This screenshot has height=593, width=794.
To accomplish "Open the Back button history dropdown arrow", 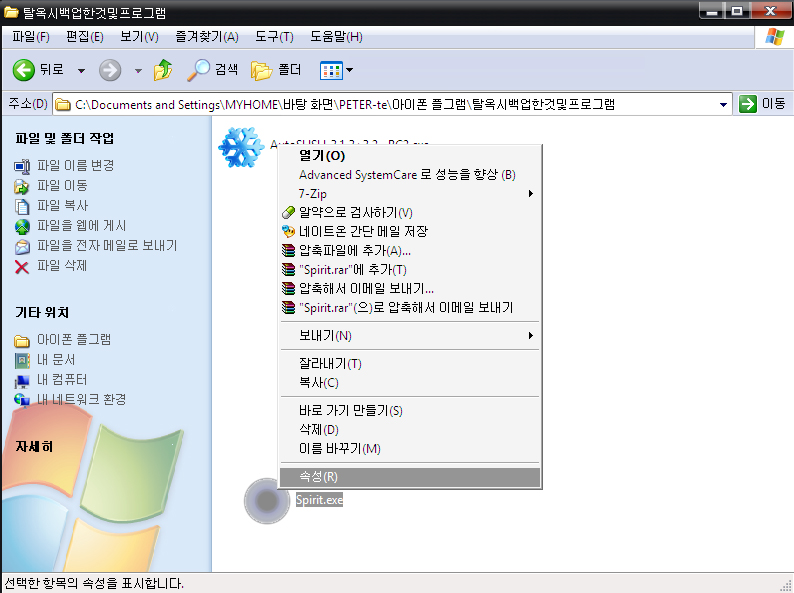I will click(82, 71).
